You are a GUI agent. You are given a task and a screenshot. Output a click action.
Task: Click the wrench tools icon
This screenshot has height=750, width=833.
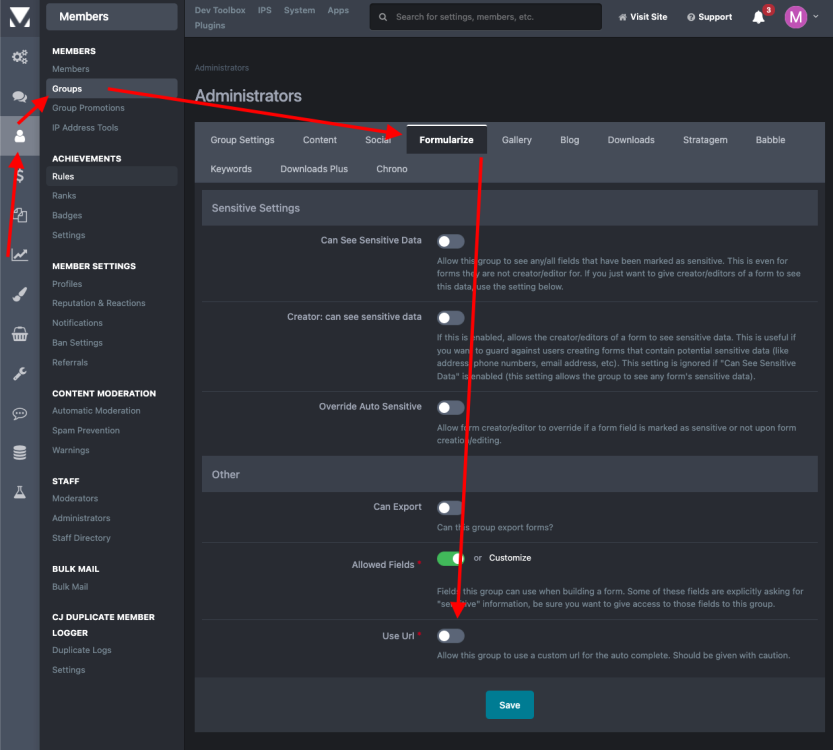pyautogui.click(x=19, y=373)
